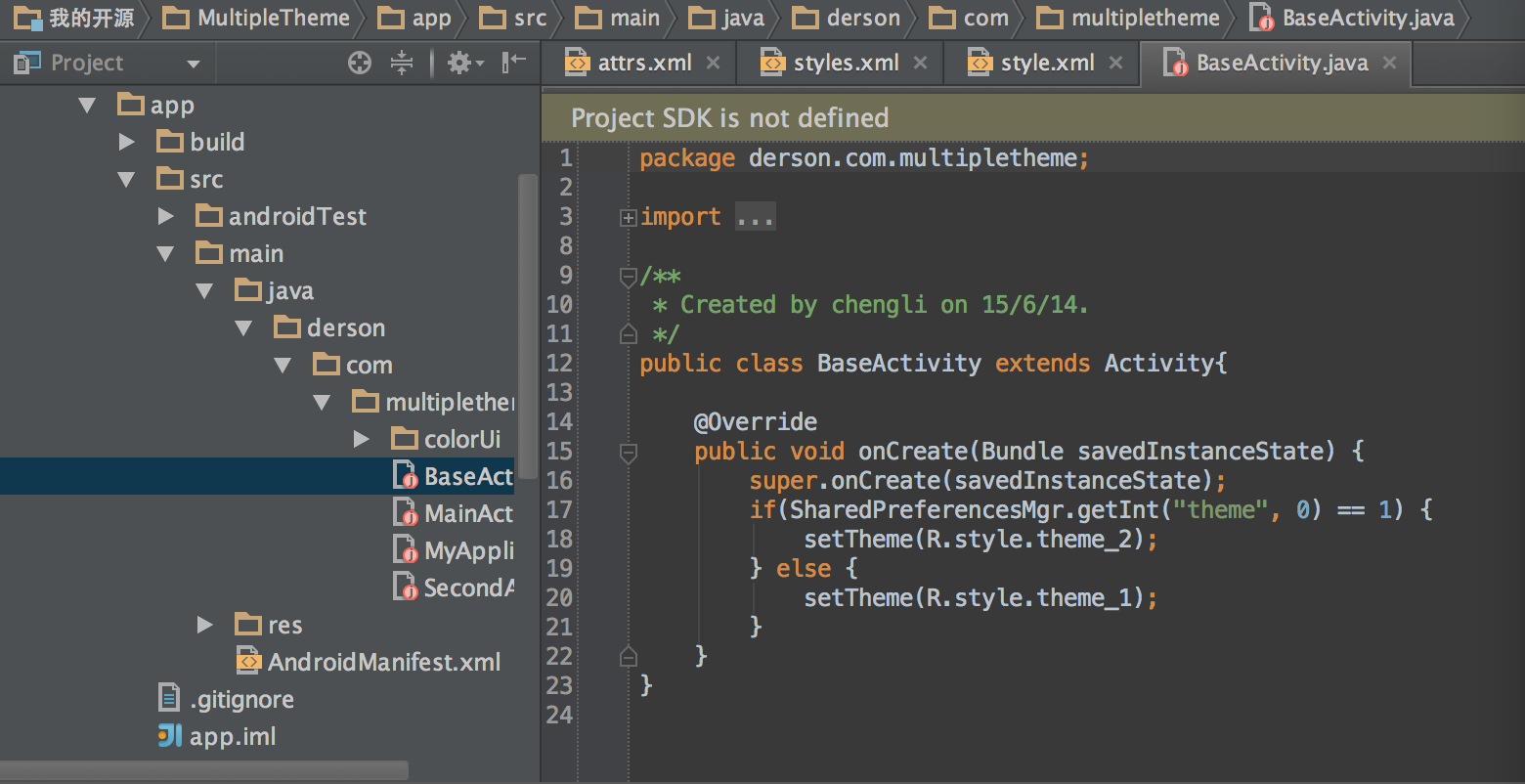Close the styles.xml tab
The width and height of the screenshot is (1525, 784).
pos(920,63)
